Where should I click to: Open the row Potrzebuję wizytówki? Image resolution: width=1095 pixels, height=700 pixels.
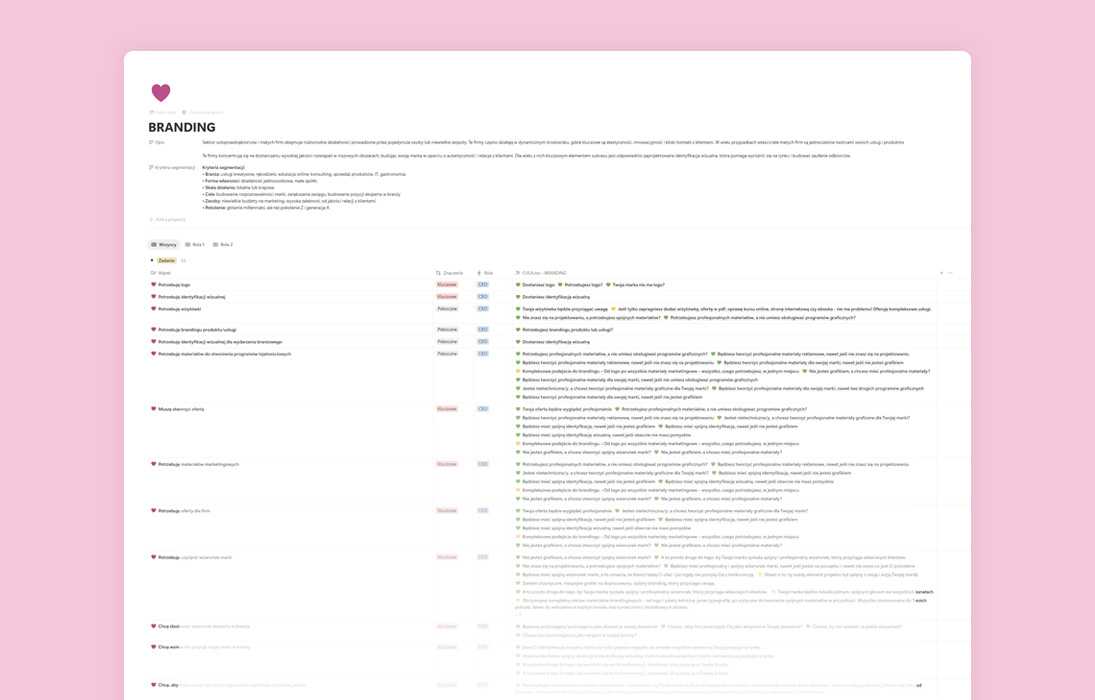point(179,309)
